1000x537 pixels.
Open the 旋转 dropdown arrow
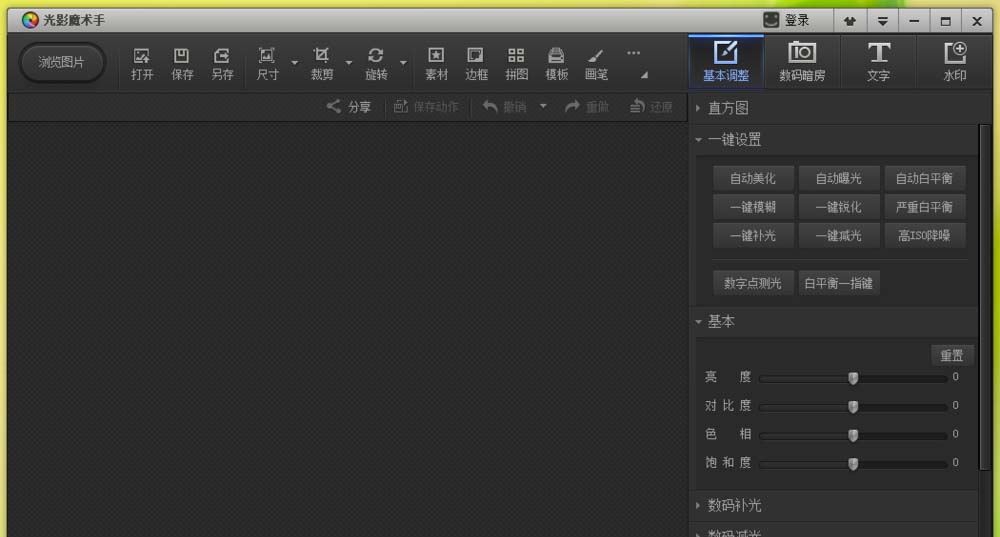tap(403, 63)
